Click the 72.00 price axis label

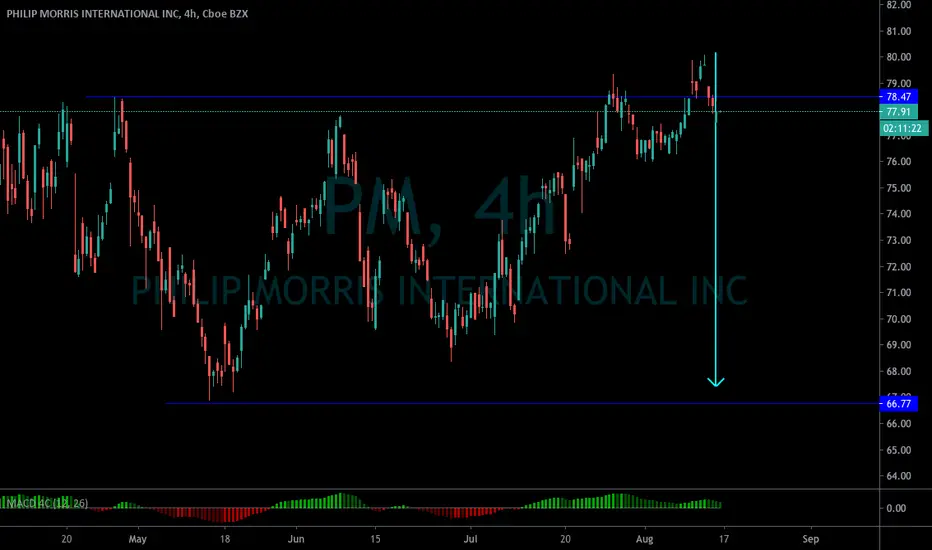[x=898, y=266]
